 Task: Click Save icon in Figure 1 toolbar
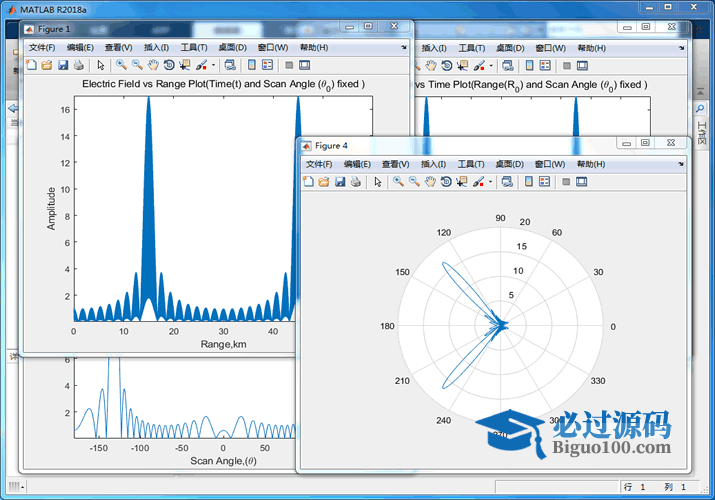click(x=63, y=65)
